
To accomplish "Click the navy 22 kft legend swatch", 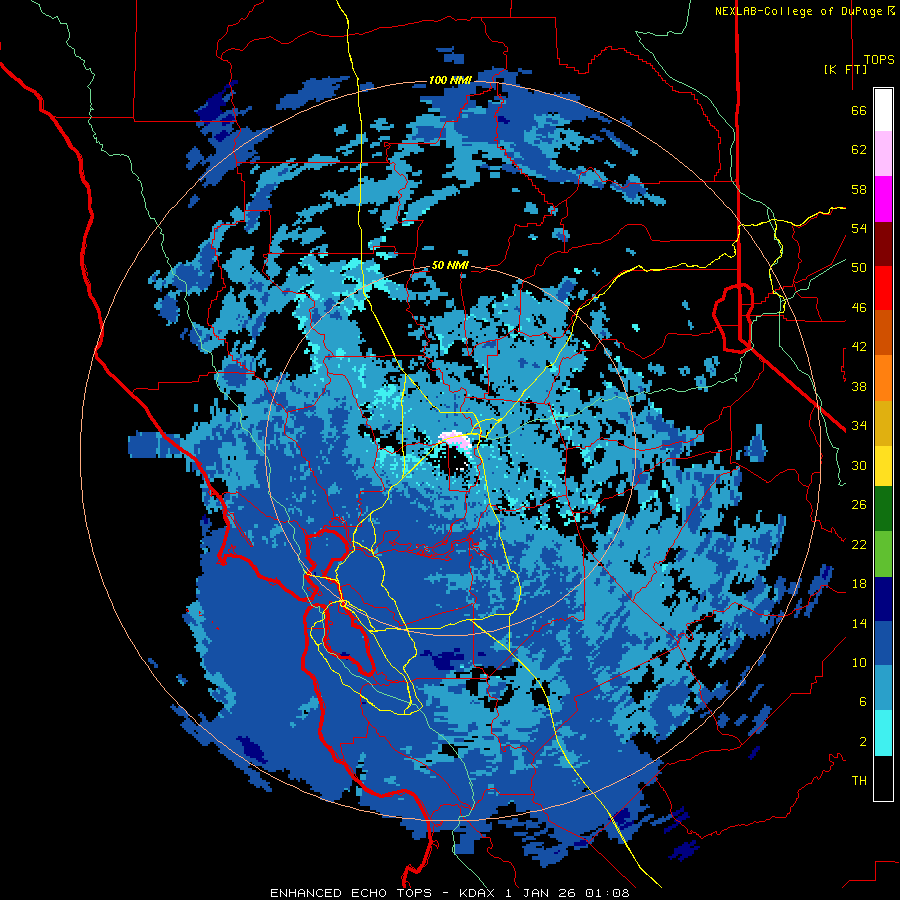I will pos(883,599).
